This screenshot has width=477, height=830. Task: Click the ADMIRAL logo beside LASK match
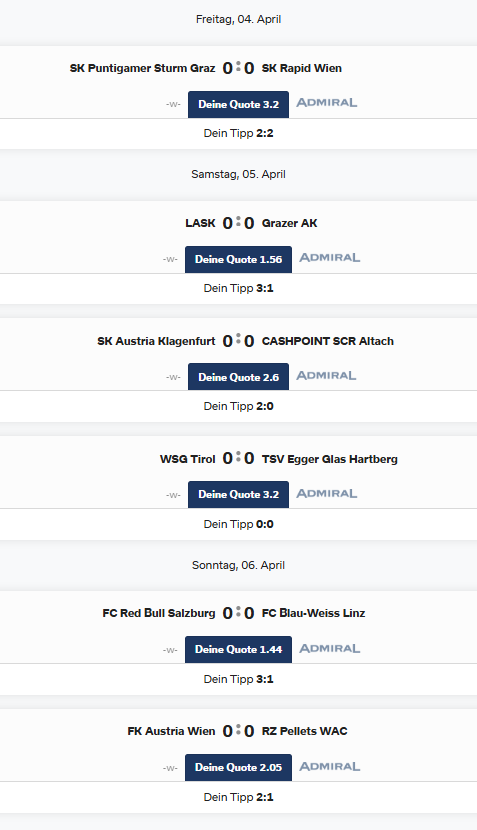[x=329, y=258]
